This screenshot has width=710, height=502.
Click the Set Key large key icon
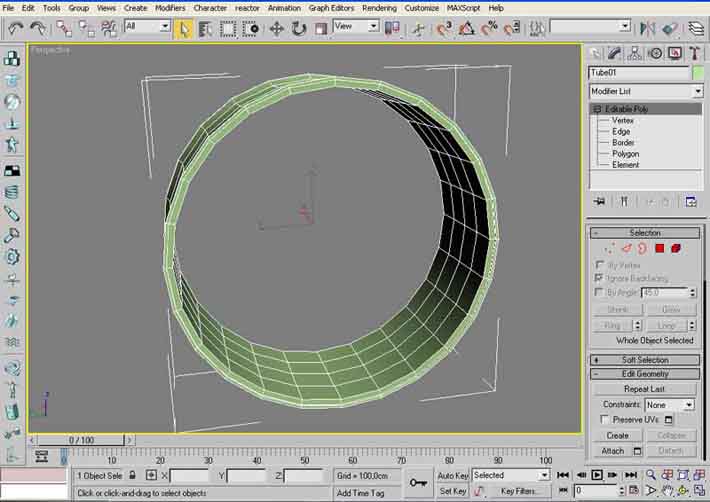(x=418, y=484)
